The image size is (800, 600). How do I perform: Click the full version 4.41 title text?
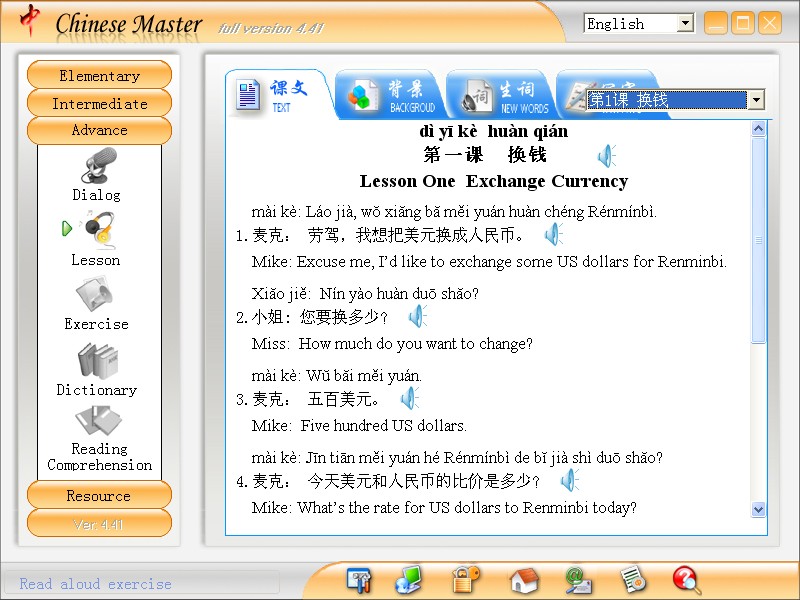(x=271, y=28)
